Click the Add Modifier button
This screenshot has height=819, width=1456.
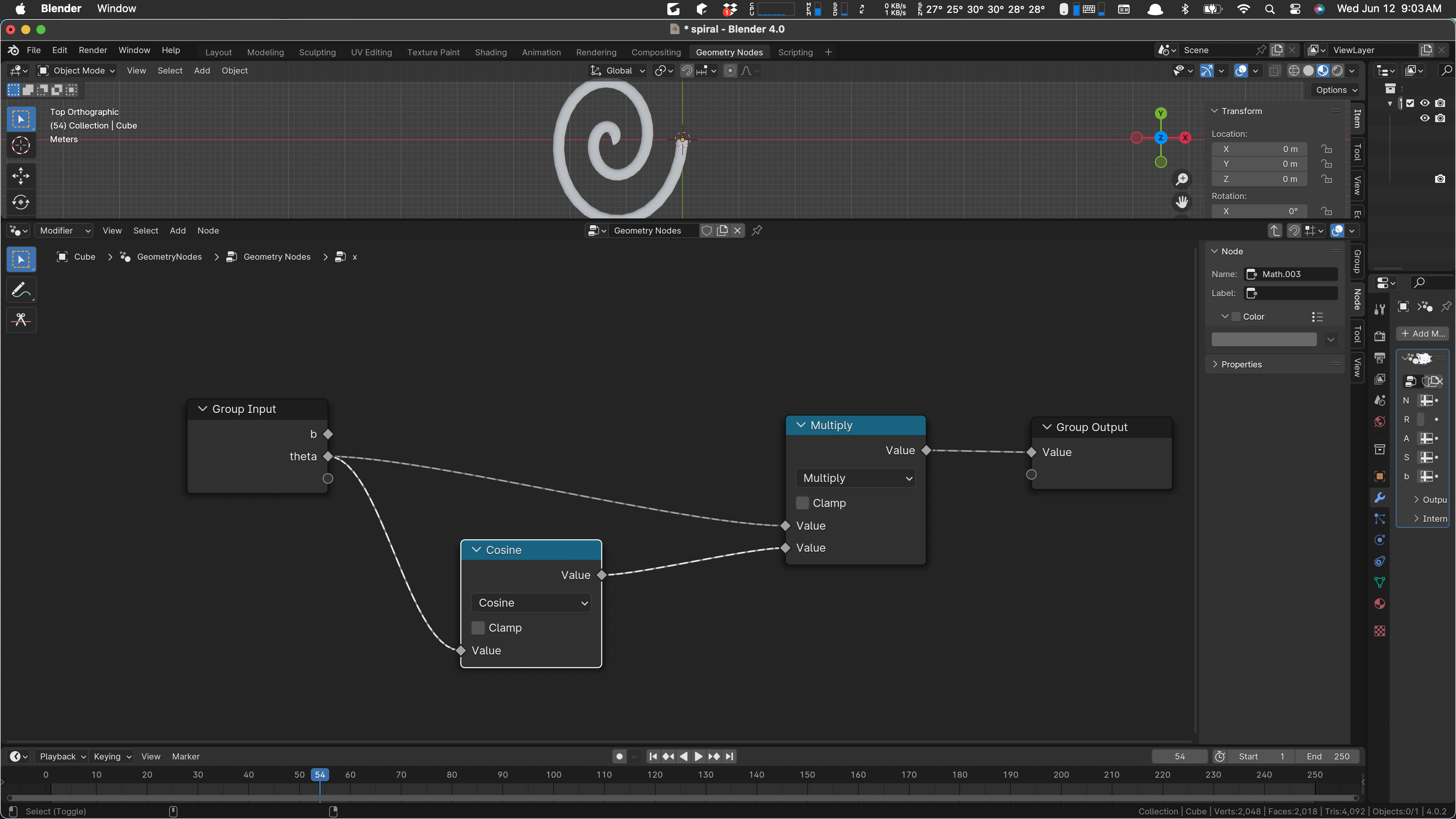tap(1423, 334)
